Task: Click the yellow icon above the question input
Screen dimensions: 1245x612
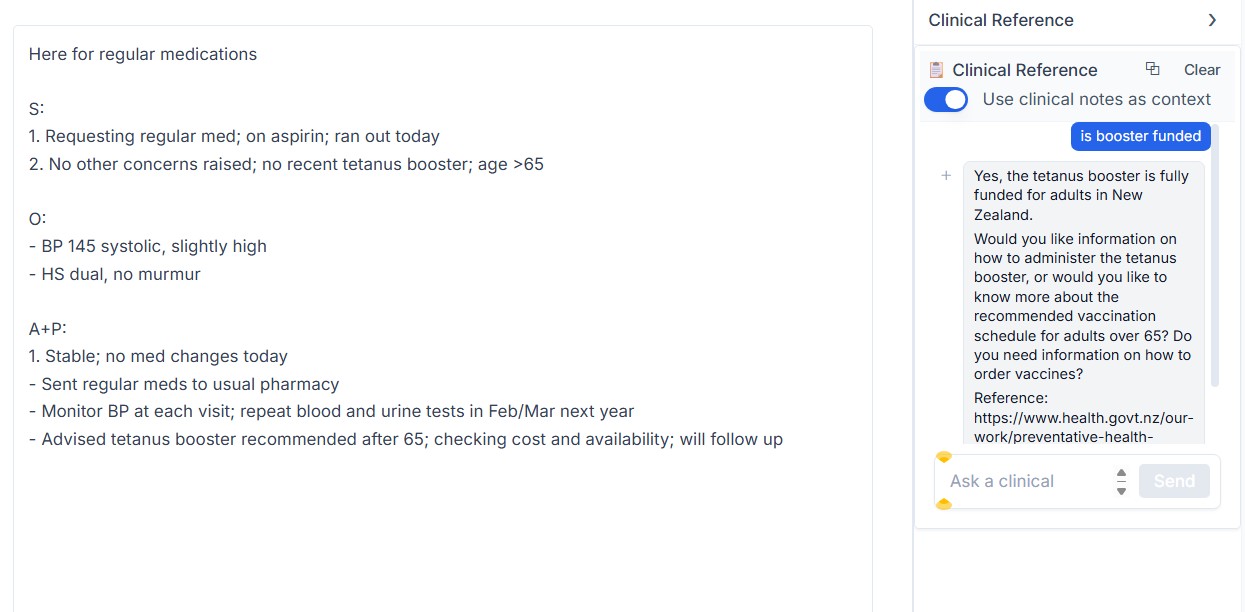Action: 943,457
